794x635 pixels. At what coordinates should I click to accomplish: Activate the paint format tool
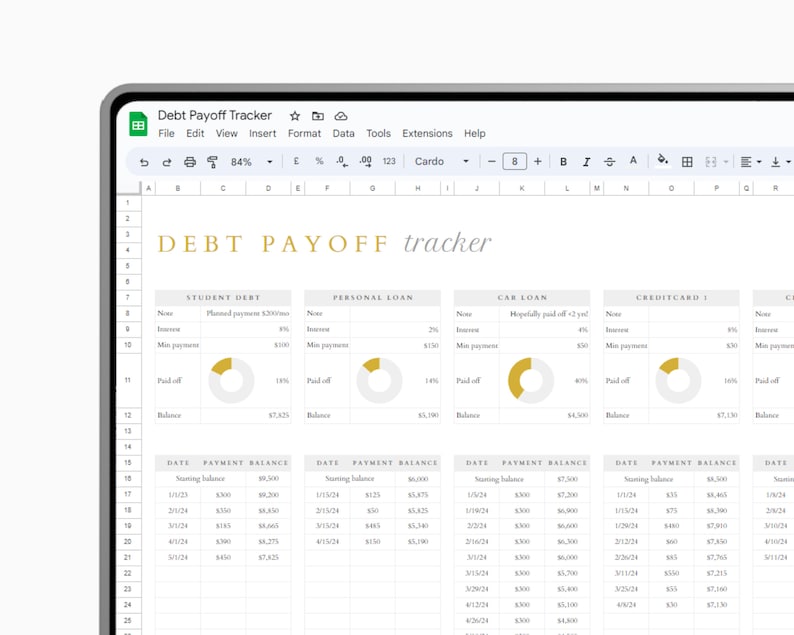[213, 162]
